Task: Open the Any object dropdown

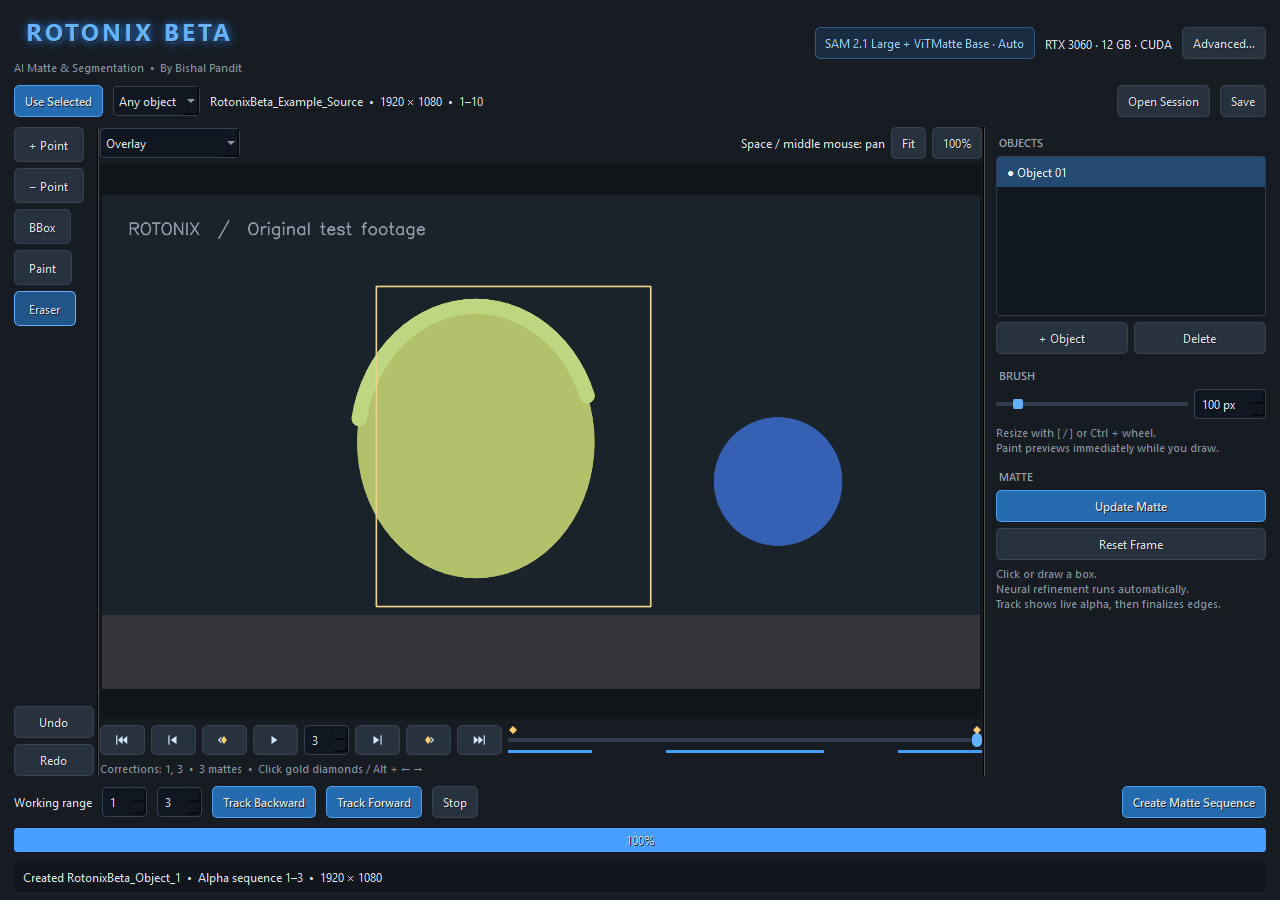Action: tap(156, 102)
